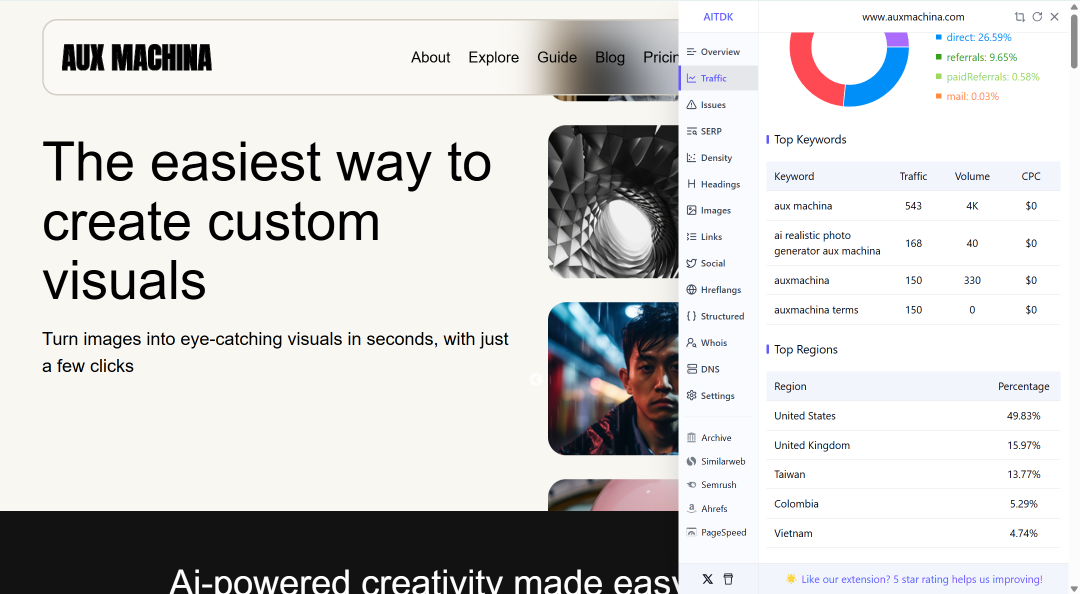Select the Traffic sidebar item
This screenshot has width=1080, height=594.
[718, 78]
